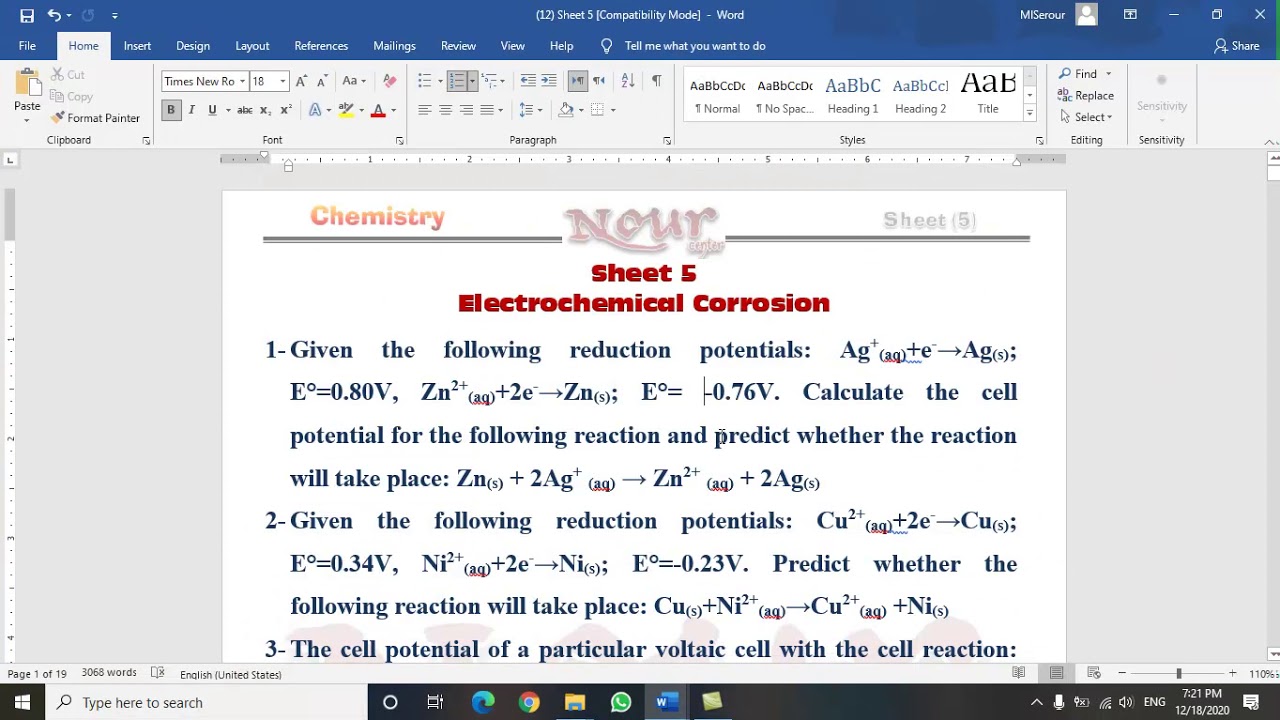Click the Windows search box
The width and height of the screenshot is (1280, 720).
pyautogui.click(x=205, y=703)
